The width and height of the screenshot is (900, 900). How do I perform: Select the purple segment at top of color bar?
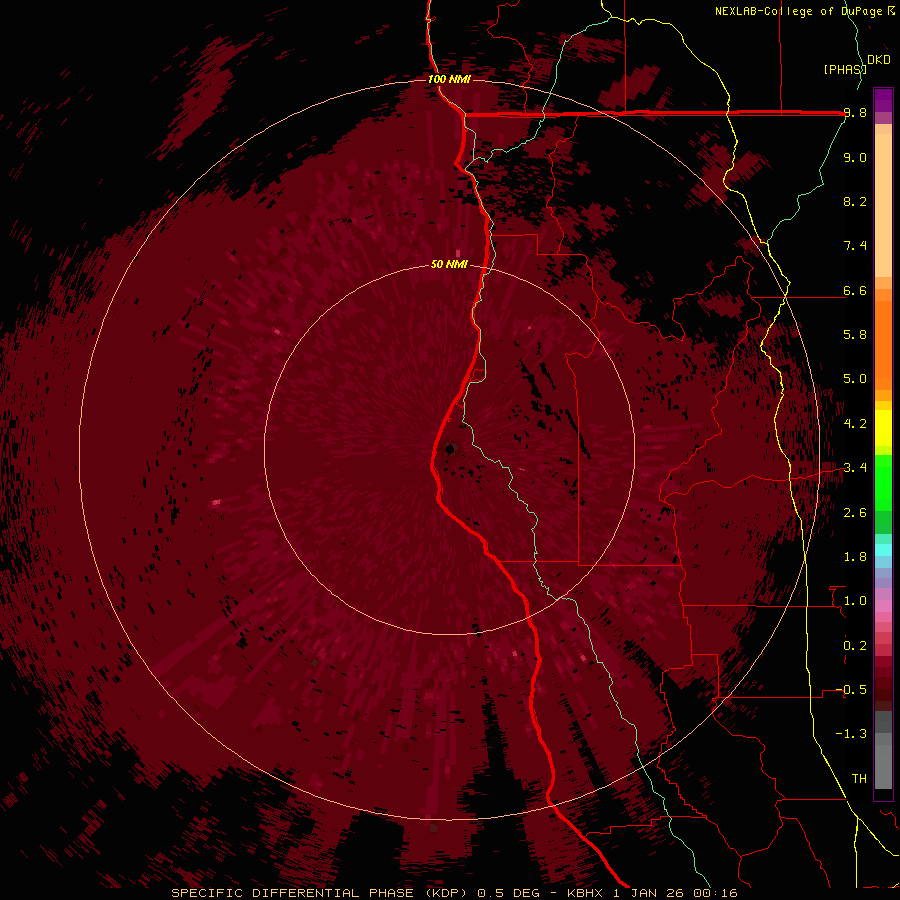click(883, 100)
